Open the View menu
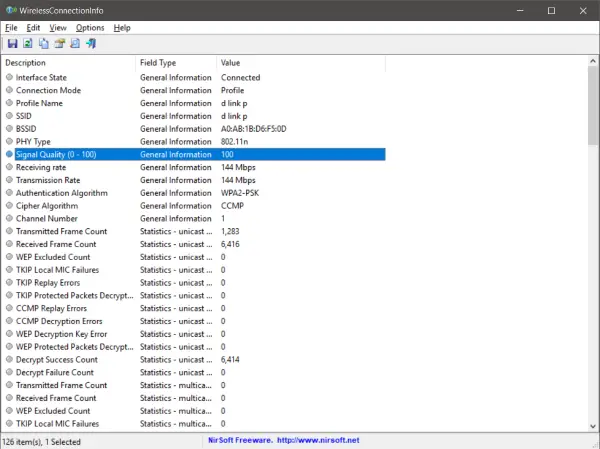 [x=58, y=28]
